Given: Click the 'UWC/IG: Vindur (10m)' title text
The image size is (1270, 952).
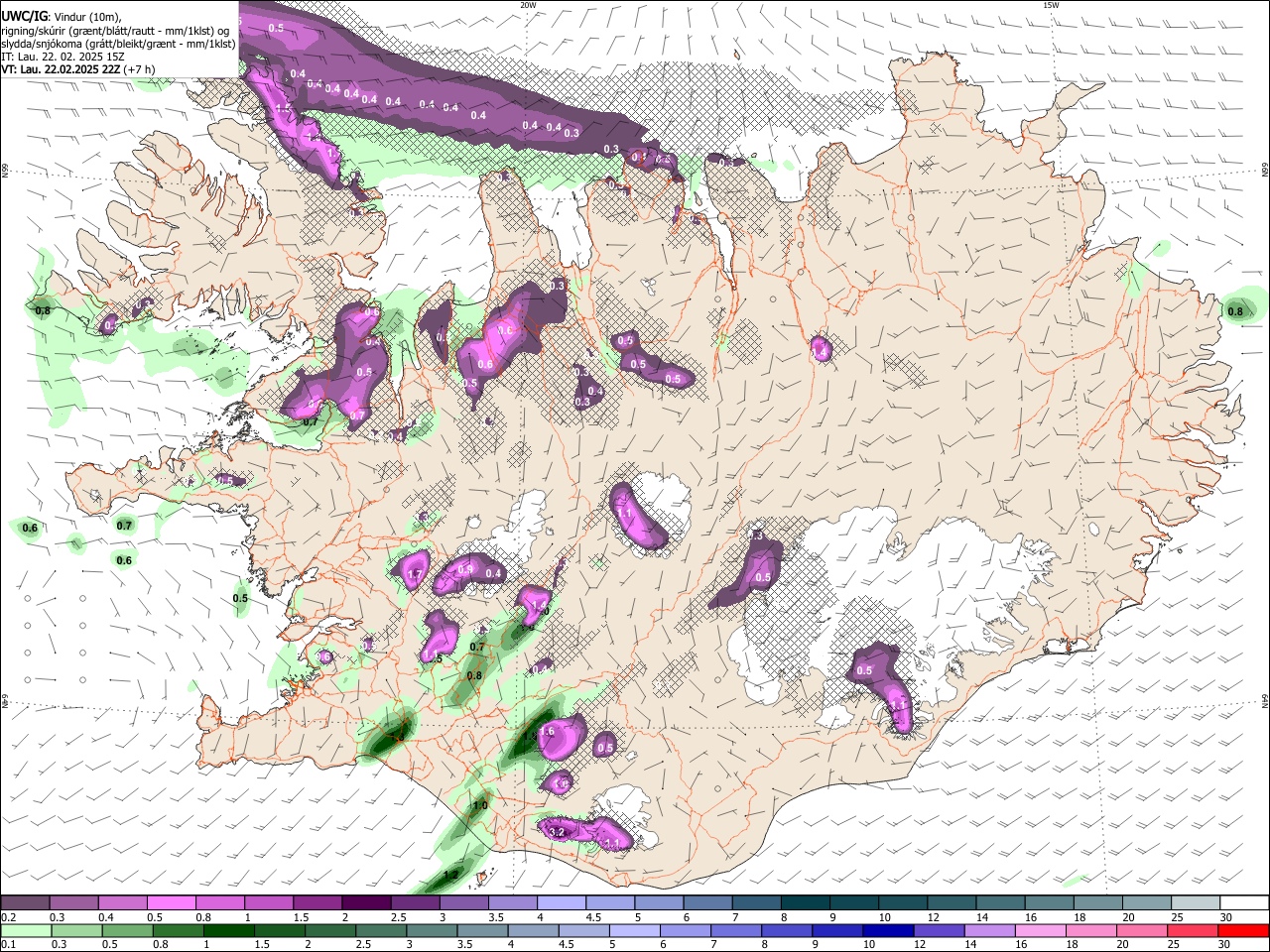Looking at the screenshot, I should 62,16.
